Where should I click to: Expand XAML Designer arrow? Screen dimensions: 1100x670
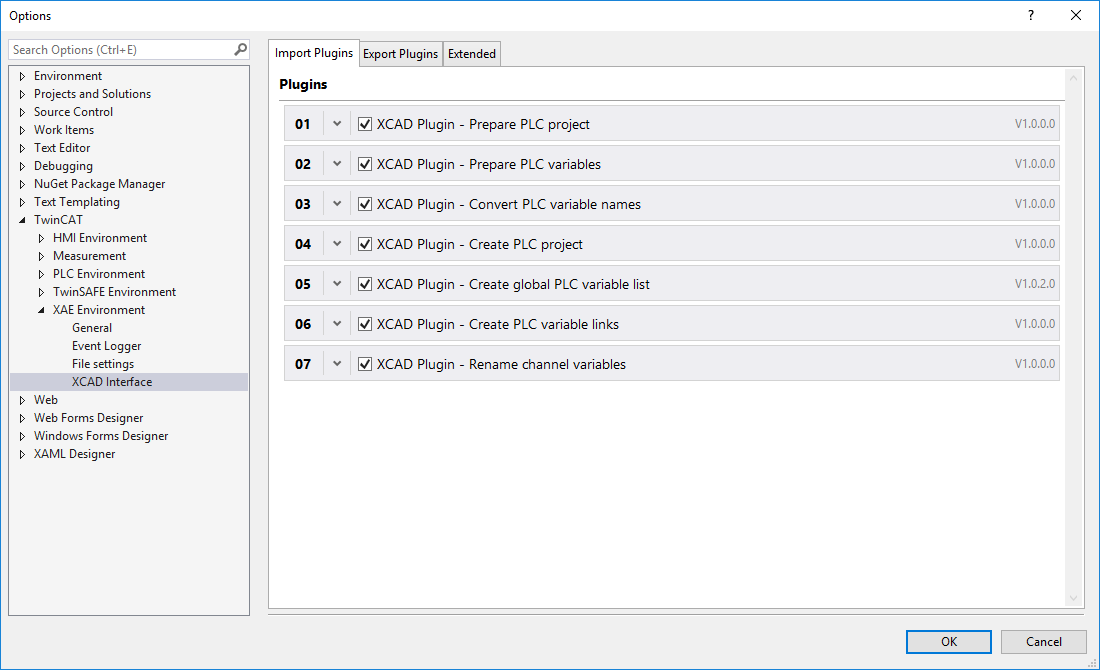click(22, 455)
